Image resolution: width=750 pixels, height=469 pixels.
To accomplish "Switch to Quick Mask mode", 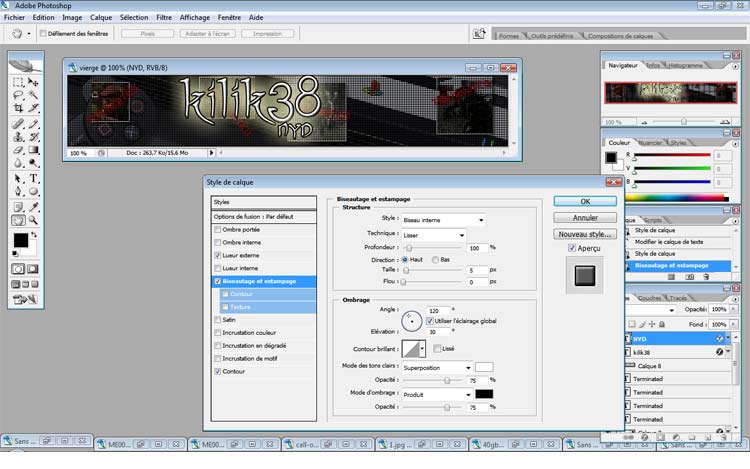I will point(33,269).
